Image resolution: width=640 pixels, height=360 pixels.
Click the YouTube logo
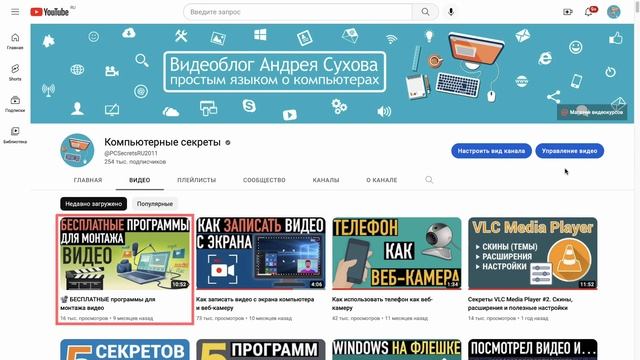click(49, 12)
